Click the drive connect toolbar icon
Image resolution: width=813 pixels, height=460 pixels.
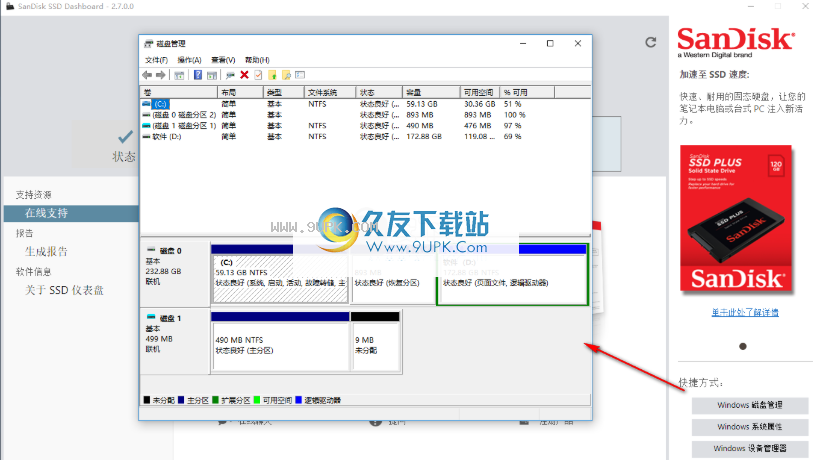[x=230, y=75]
